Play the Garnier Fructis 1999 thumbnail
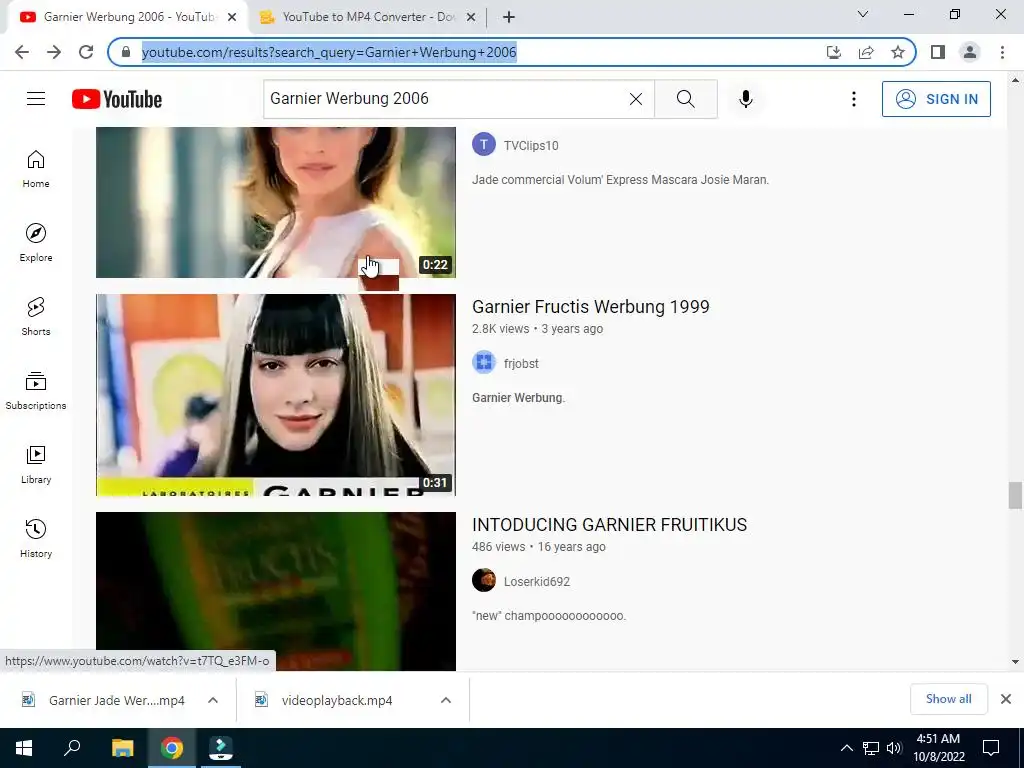This screenshot has width=1024, height=768. point(276,394)
